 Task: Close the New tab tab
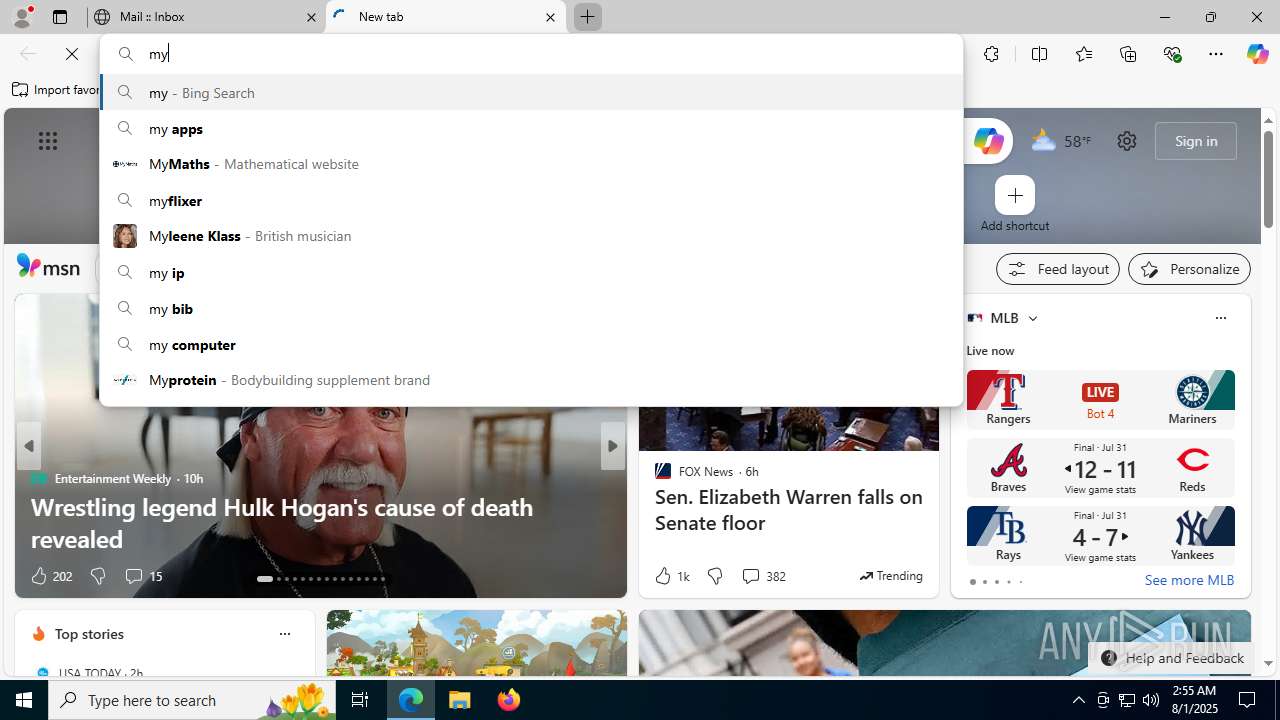pos(550,17)
